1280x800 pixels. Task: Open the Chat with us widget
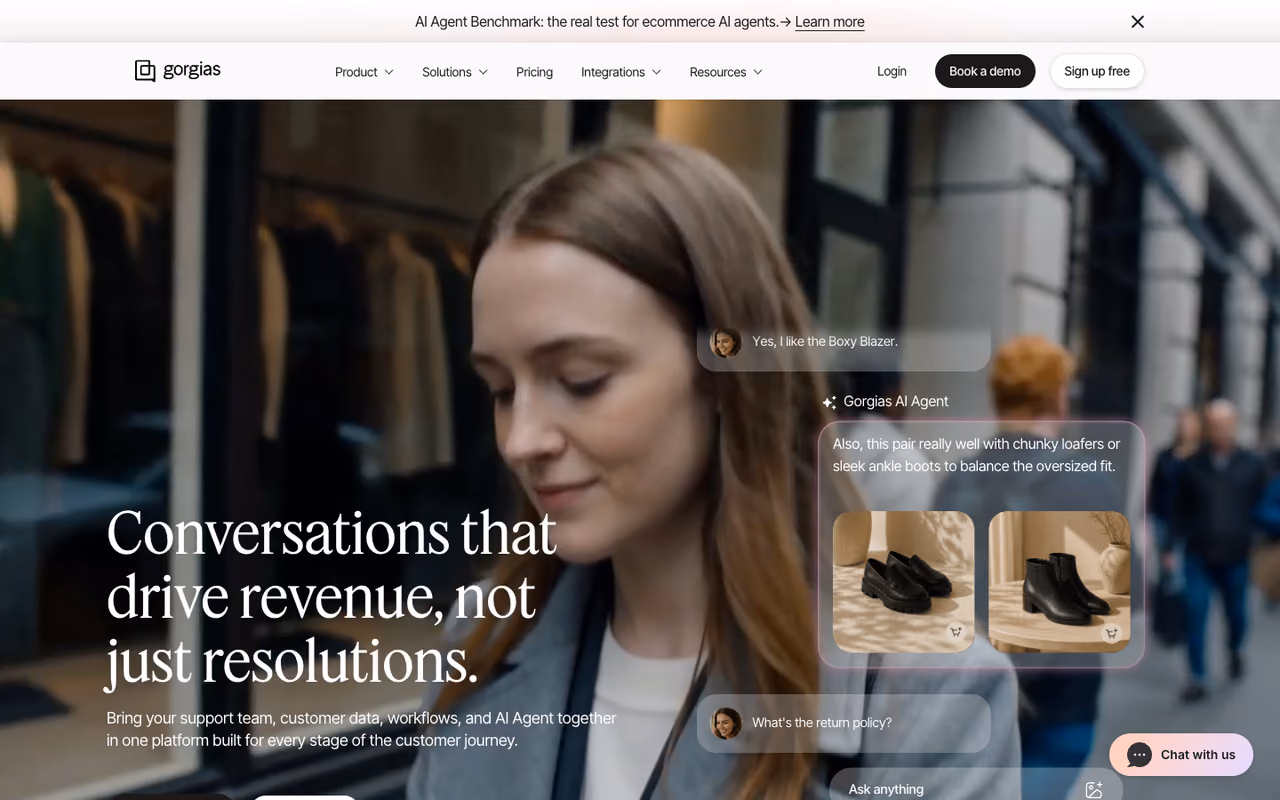click(1181, 755)
